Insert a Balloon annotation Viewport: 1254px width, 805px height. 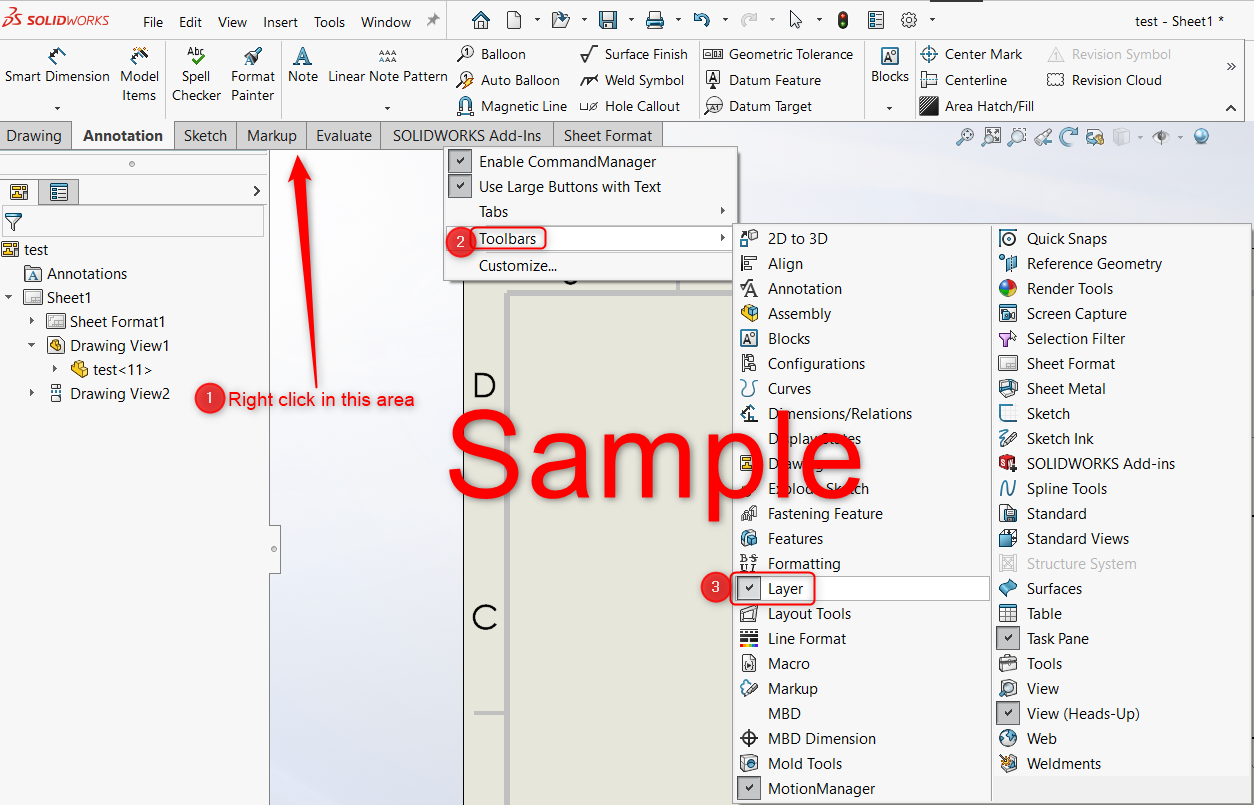point(492,54)
